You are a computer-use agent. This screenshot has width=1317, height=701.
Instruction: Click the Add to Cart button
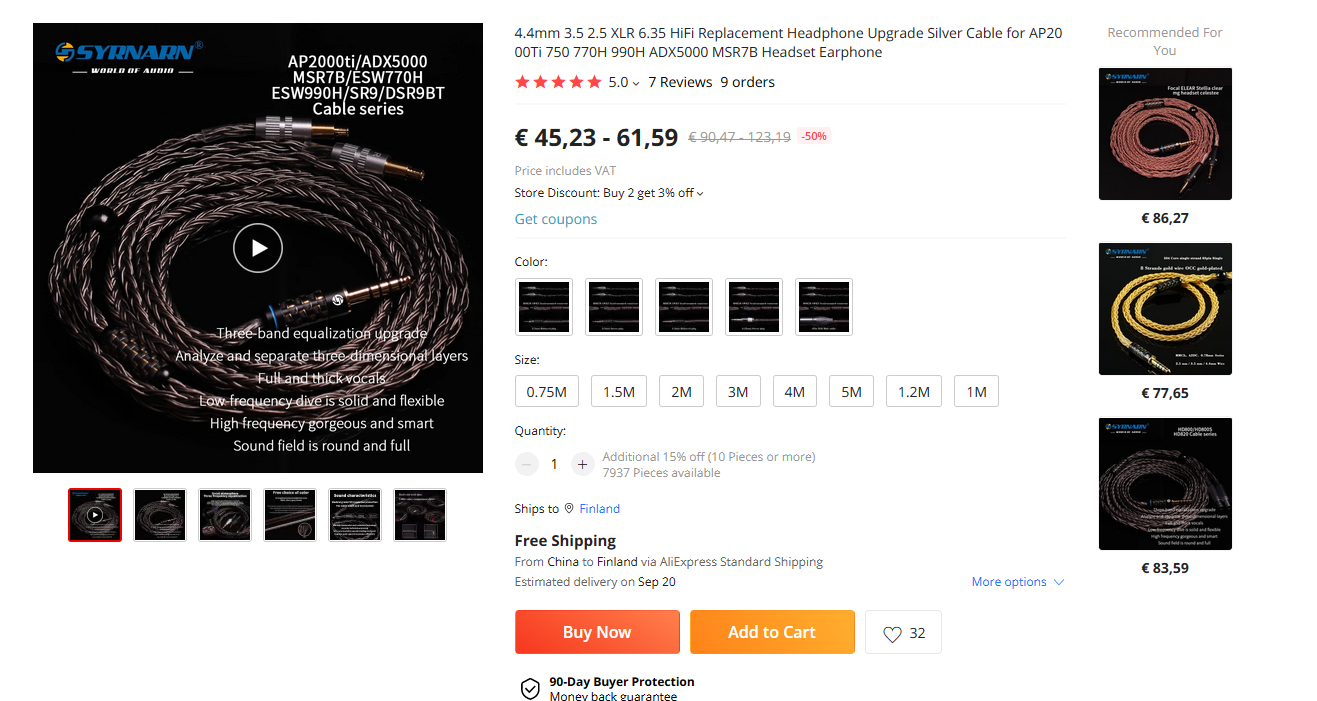click(x=772, y=632)
